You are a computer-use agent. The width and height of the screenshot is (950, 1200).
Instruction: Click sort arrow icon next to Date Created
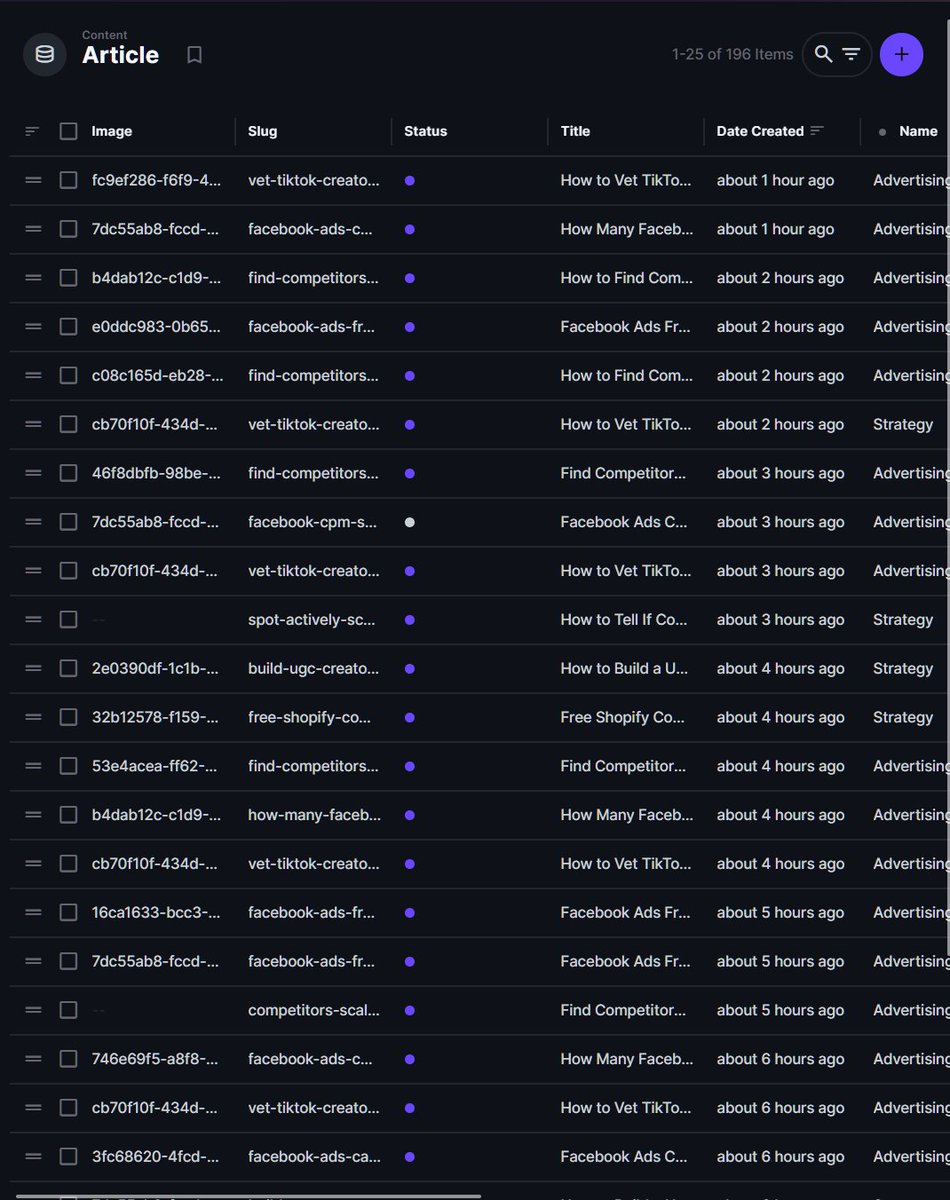[x=817, y=131]
